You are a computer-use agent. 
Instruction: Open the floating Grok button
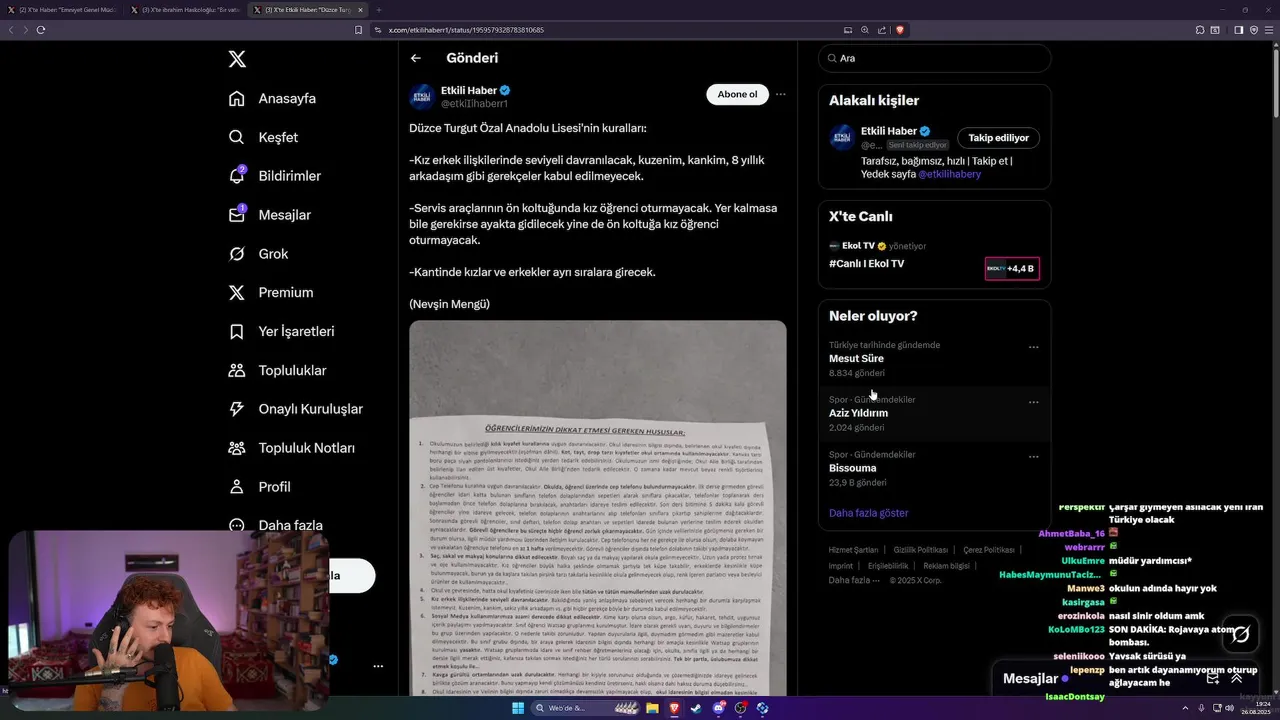pos(1241,634)
